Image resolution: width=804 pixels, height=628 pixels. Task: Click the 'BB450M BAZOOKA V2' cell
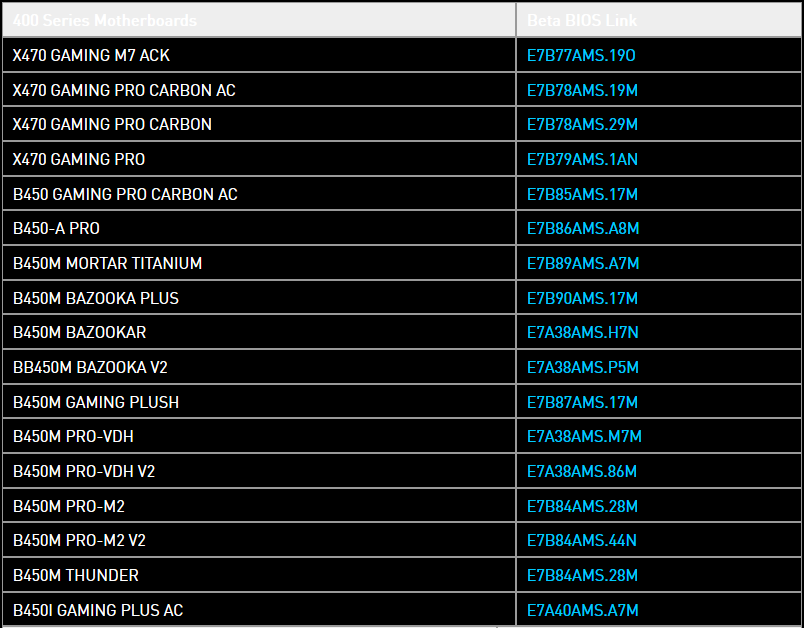[x=259, y=367]
